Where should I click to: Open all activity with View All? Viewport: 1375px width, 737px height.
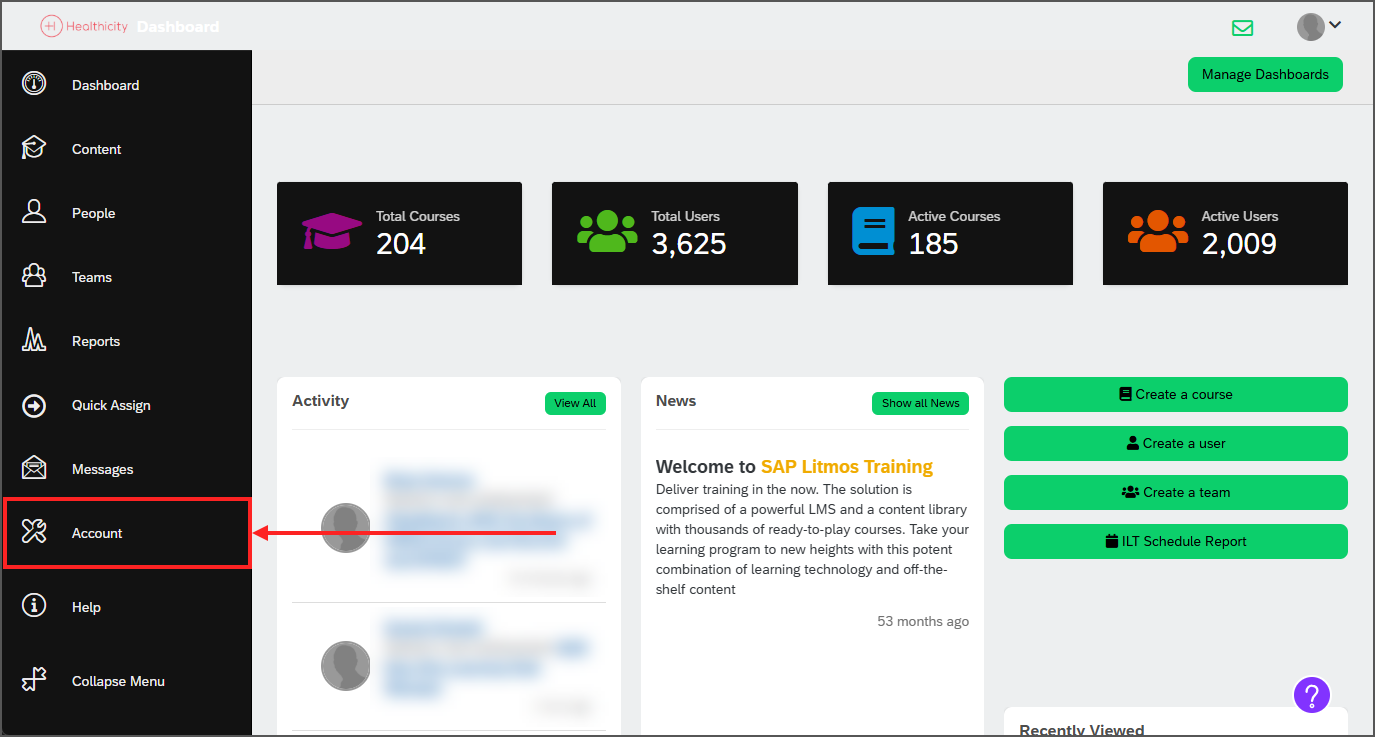coord(575,403)
